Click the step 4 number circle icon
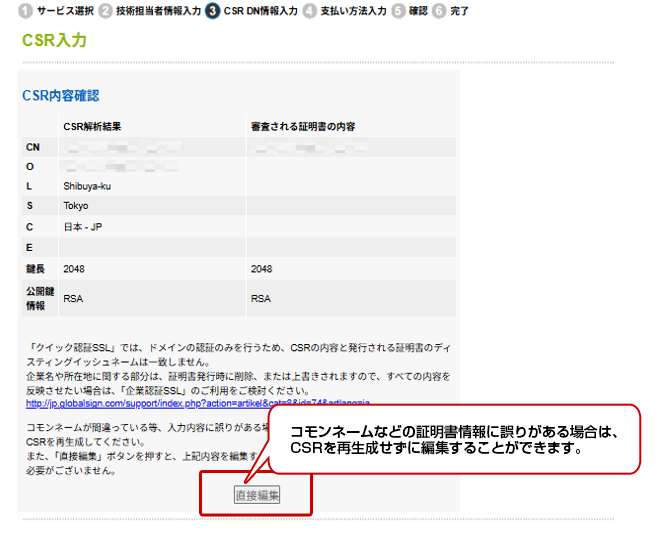 [x=310, y=11]
